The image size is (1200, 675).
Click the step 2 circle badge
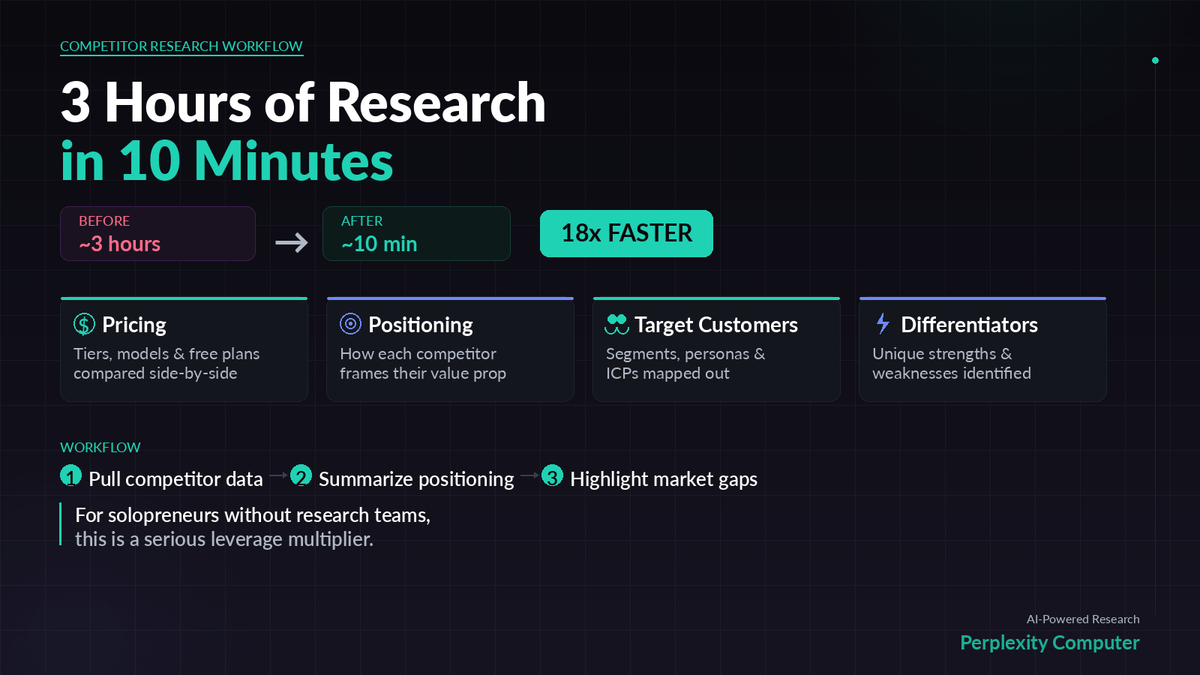302,477
